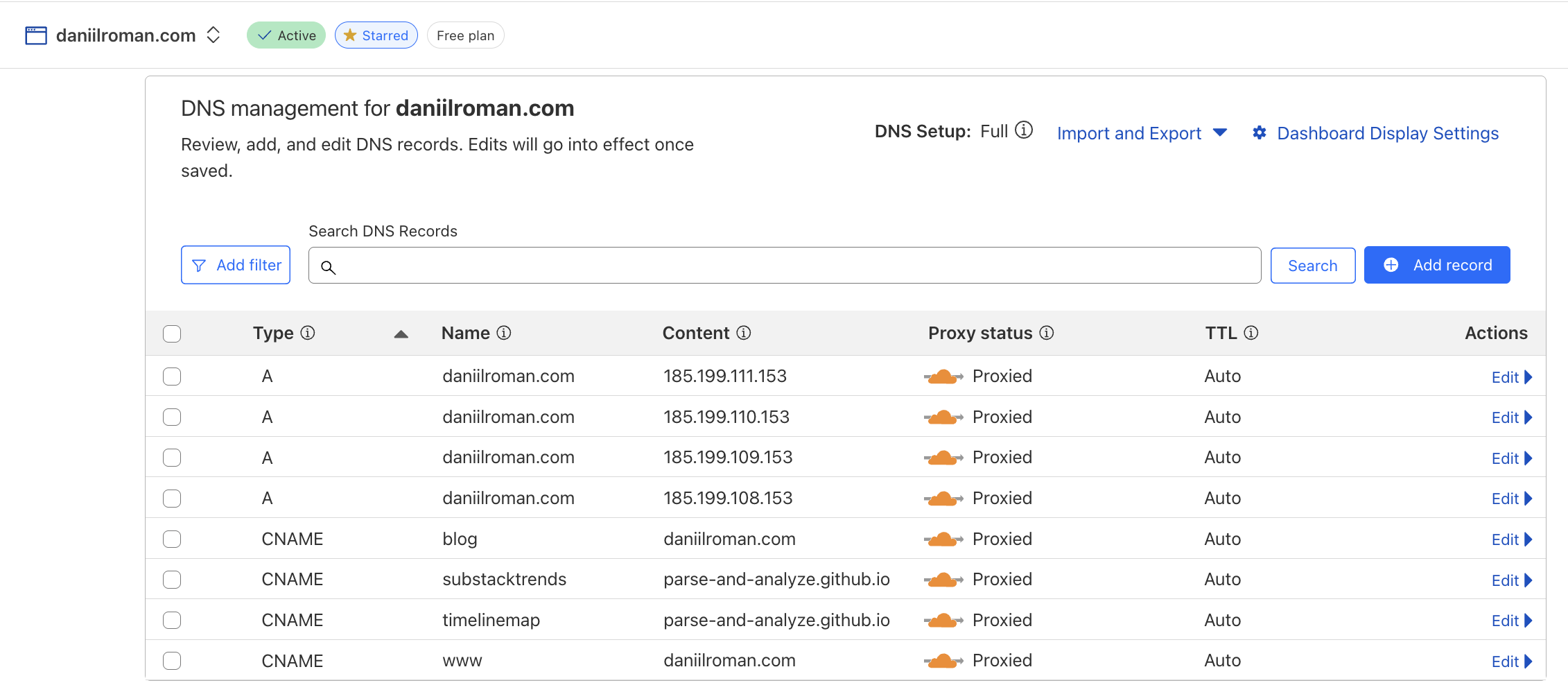Open the domain switcher chevrons
This screenshot has height=692, width=1568.
(214, 35)
